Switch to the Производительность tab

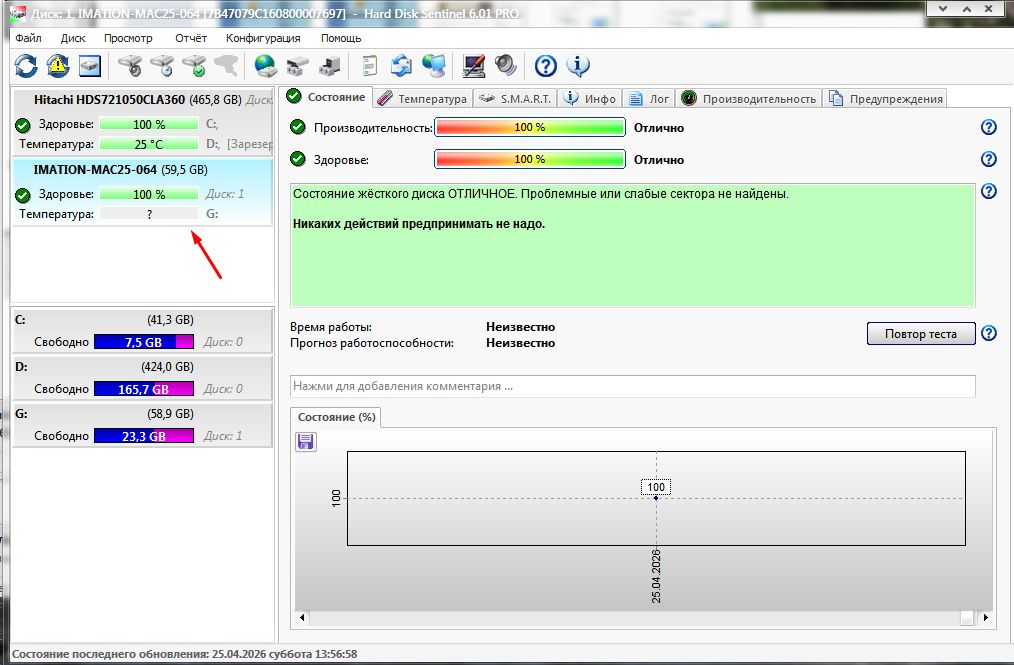tap(750, 98)
